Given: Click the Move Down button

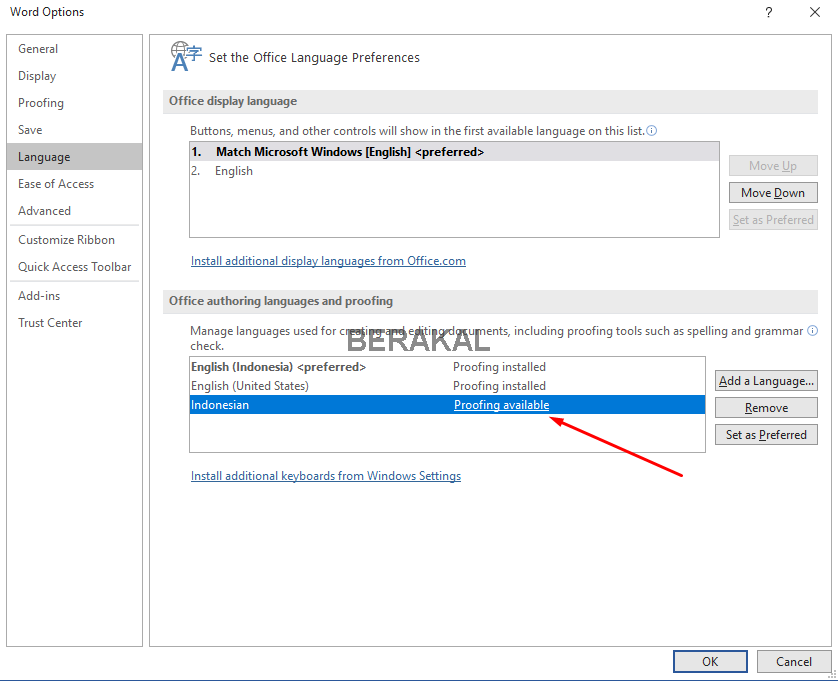Looking at the screenshot, I should (773, 192).
